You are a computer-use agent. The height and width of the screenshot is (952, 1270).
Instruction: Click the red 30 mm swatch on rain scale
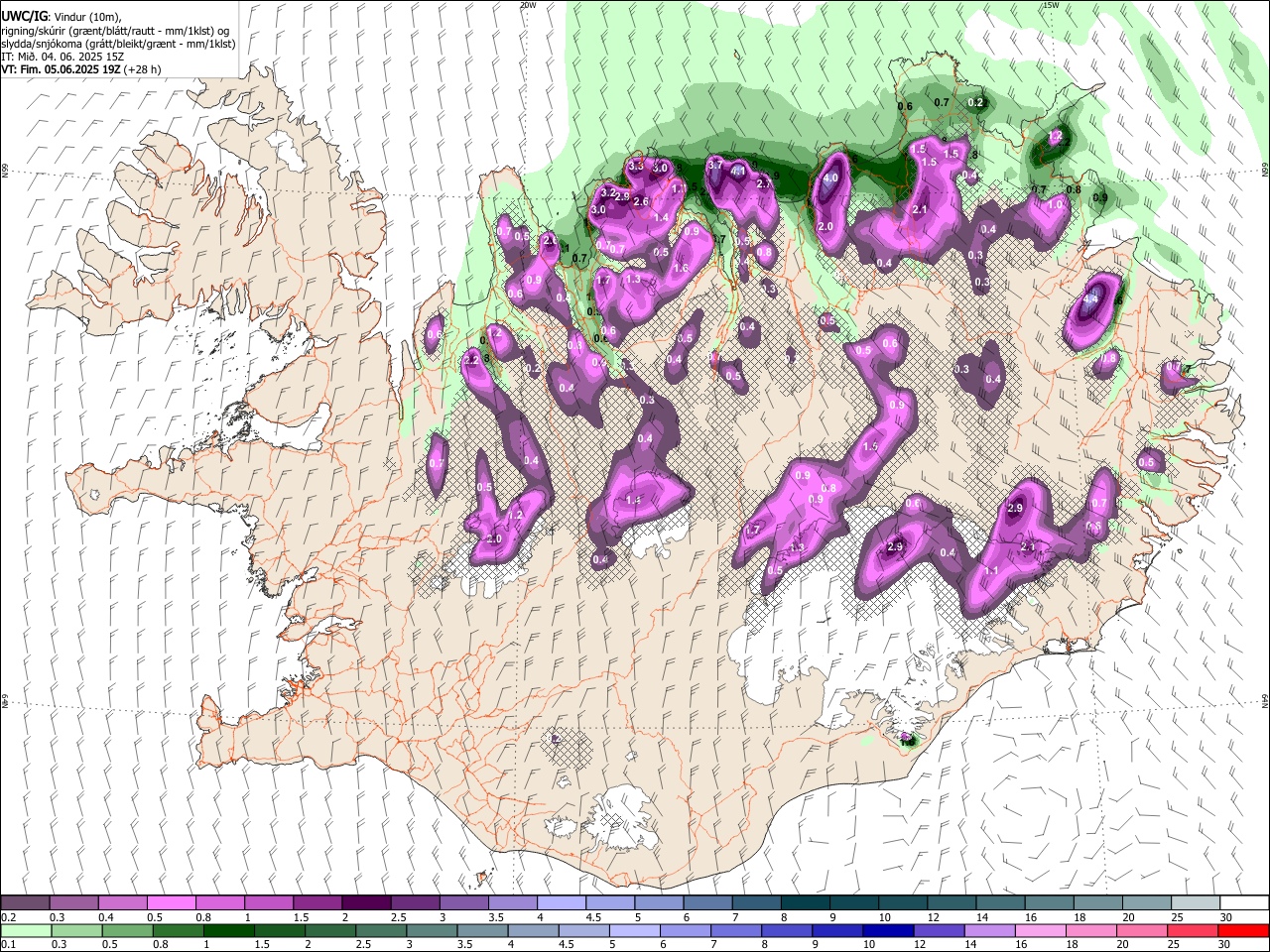click(1242, 930)
